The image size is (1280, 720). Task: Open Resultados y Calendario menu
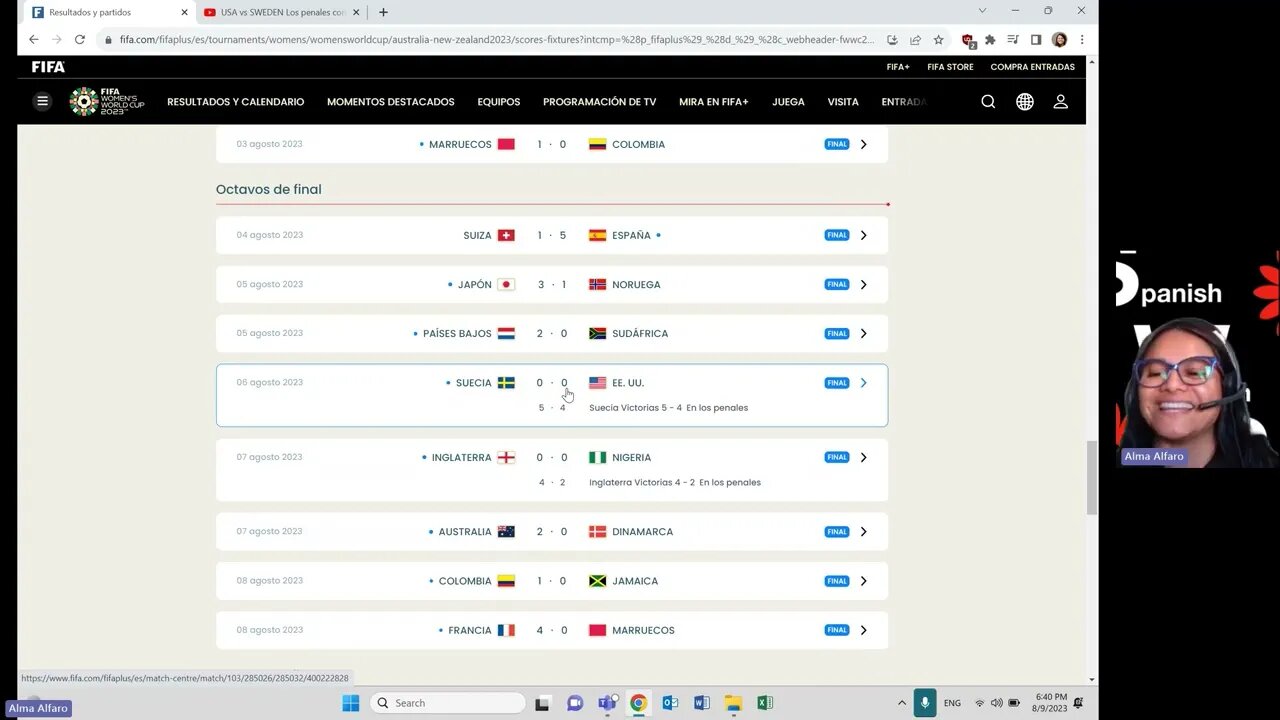click(235, 102)
